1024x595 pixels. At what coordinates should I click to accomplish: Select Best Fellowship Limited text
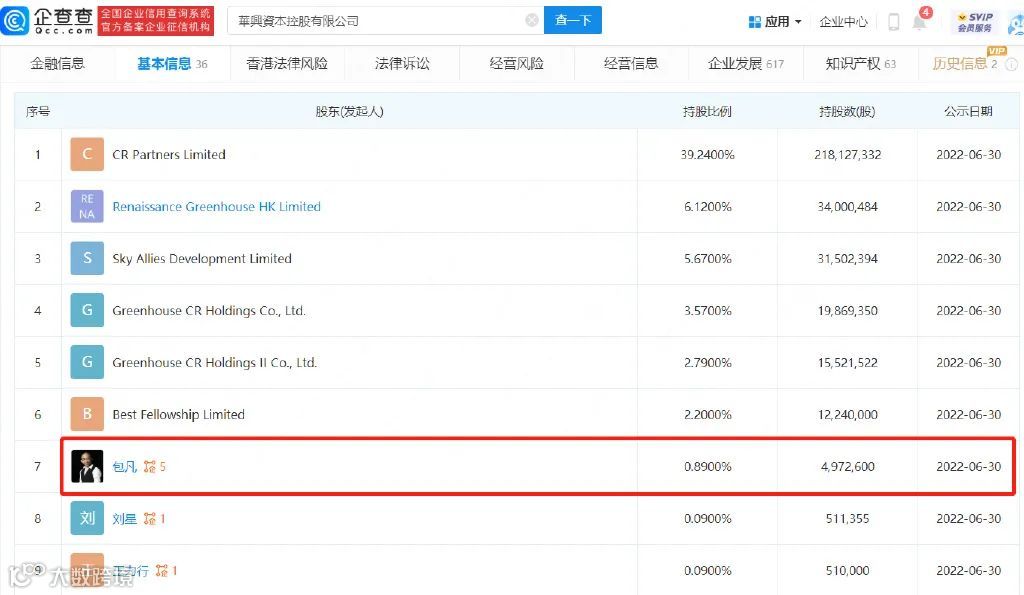(x=178, y=415)
